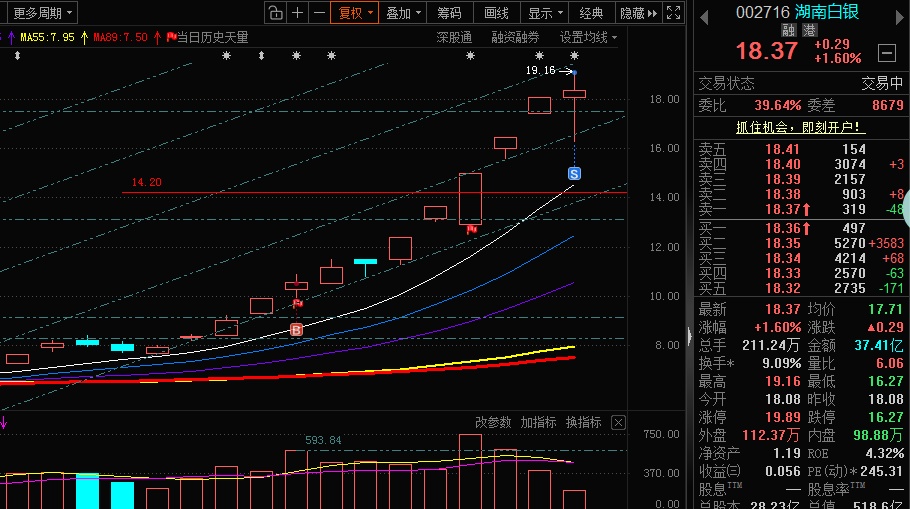Open 融资融券 tab
Image resolution: width=910 pixels, height=509 pixels.
tap(515, 37)
